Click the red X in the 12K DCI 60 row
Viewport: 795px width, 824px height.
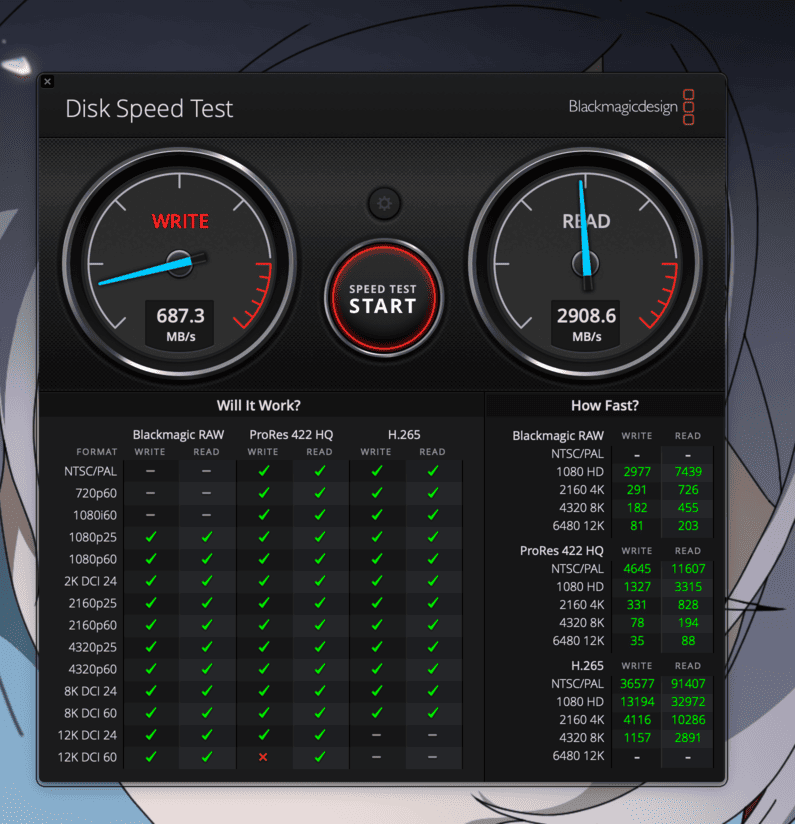coord(263,757)
